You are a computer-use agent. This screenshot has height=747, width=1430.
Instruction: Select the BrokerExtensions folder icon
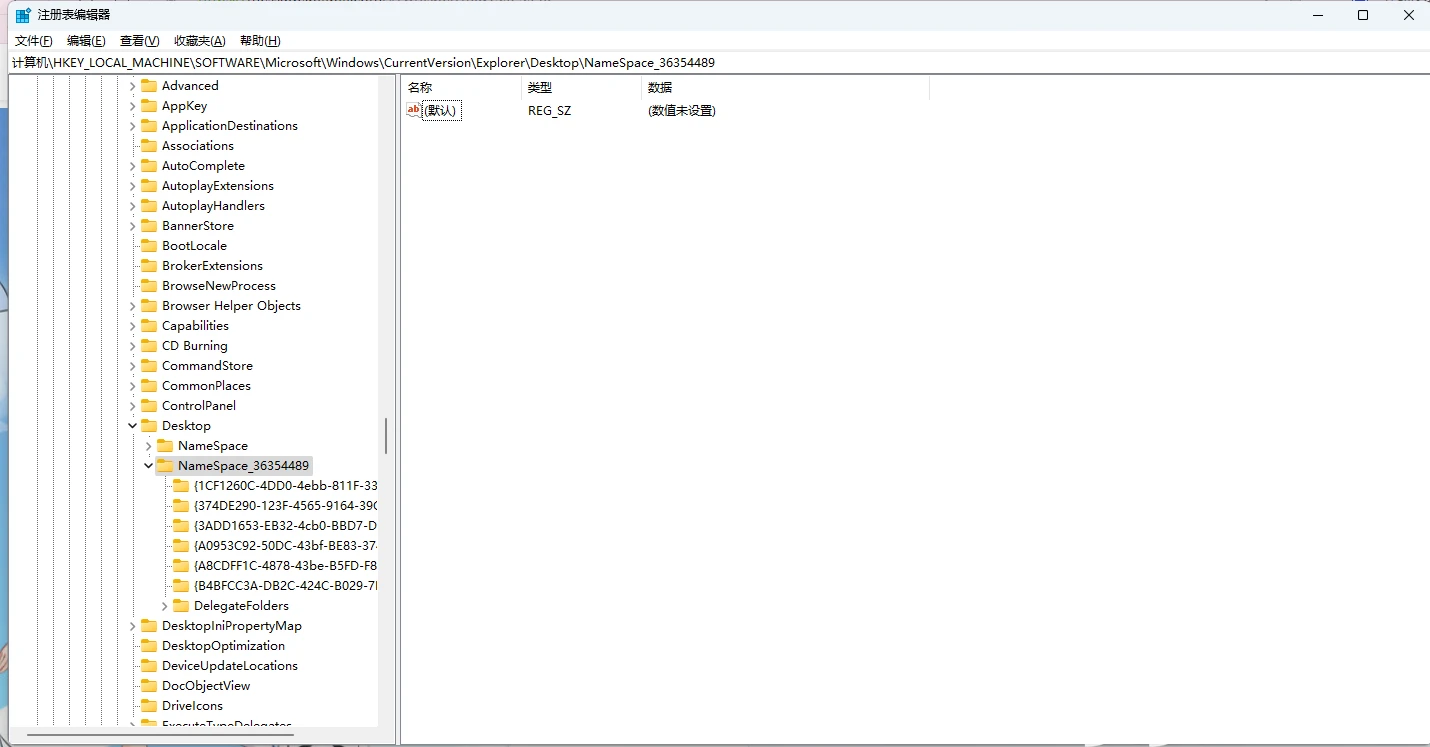pyautogui.click(x=149, y=266)
